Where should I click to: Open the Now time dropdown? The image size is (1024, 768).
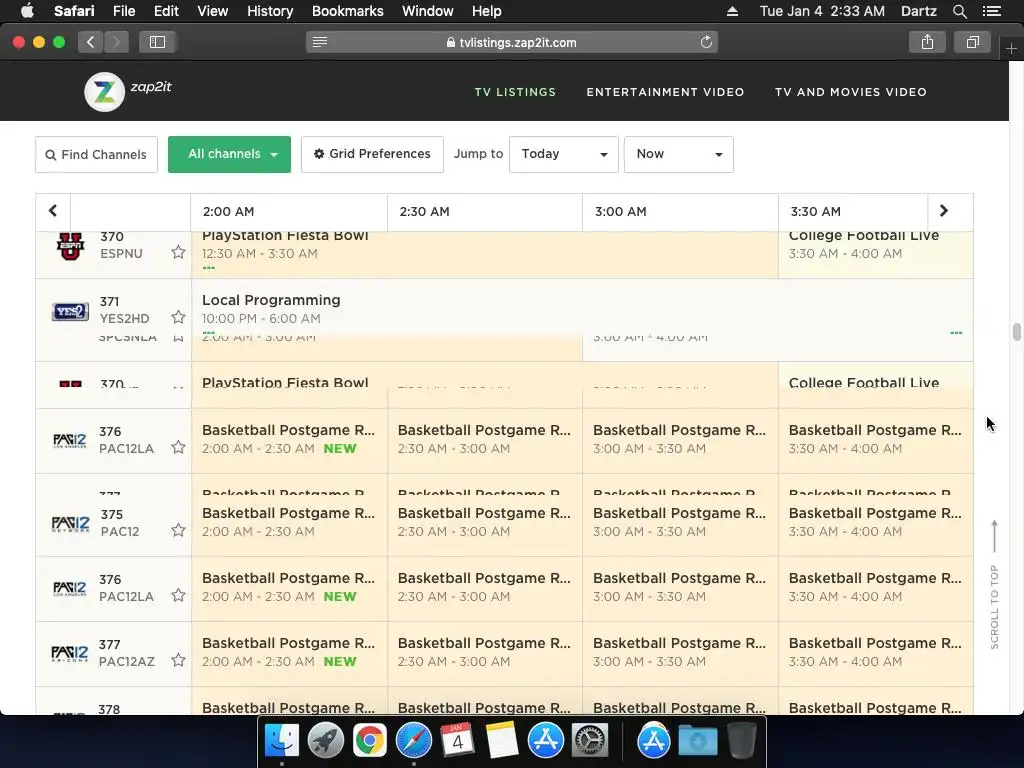(x=679, y=154)
